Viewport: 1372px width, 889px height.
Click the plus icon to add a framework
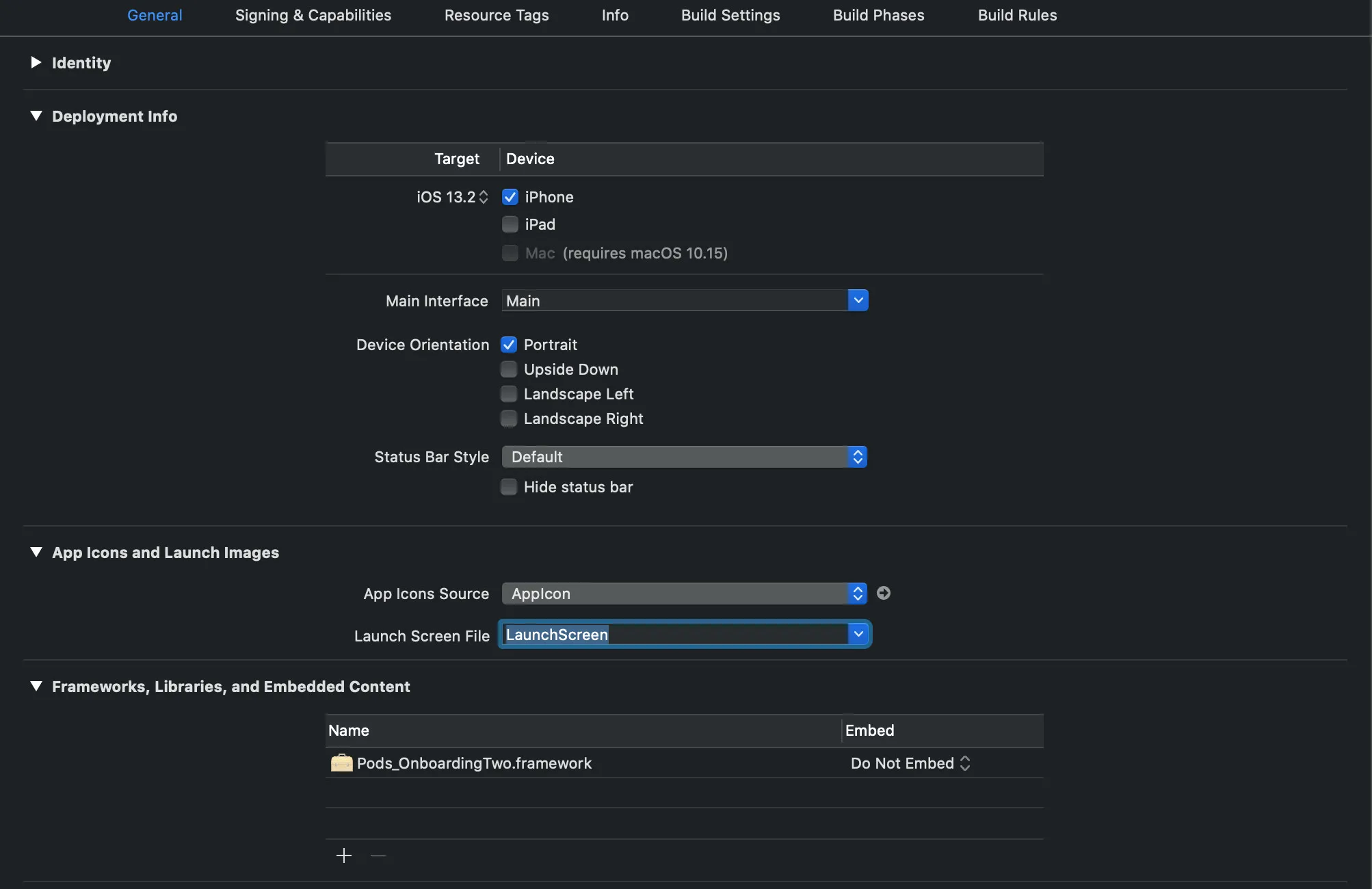(344, 855)
